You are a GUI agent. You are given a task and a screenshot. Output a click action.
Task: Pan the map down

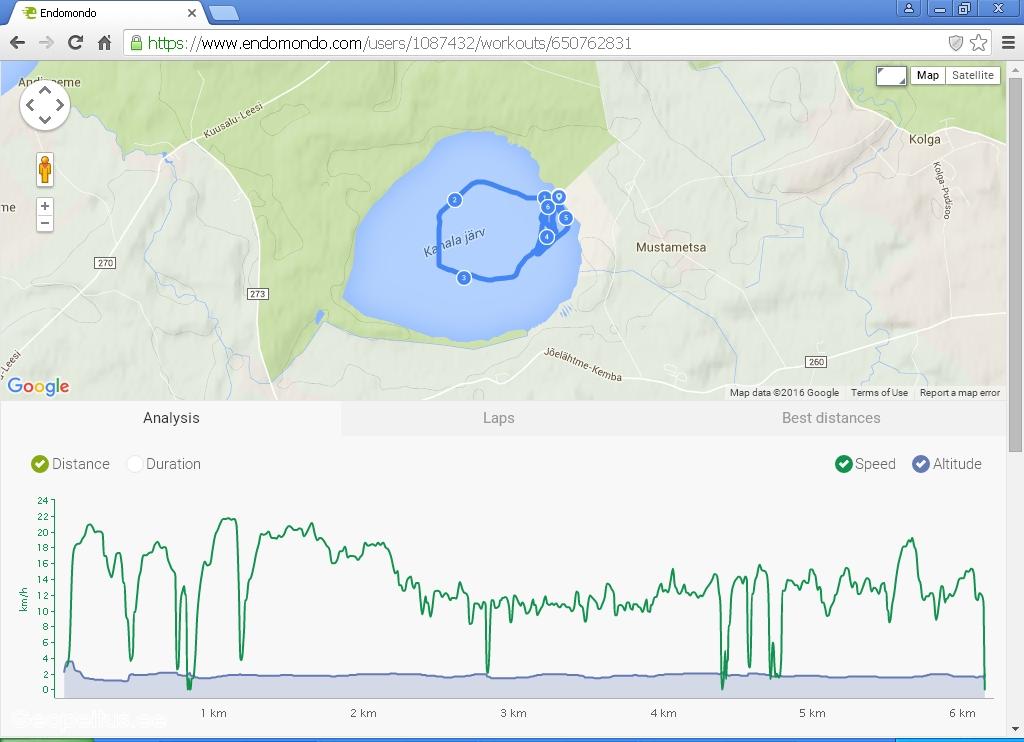tap(45, 120)
